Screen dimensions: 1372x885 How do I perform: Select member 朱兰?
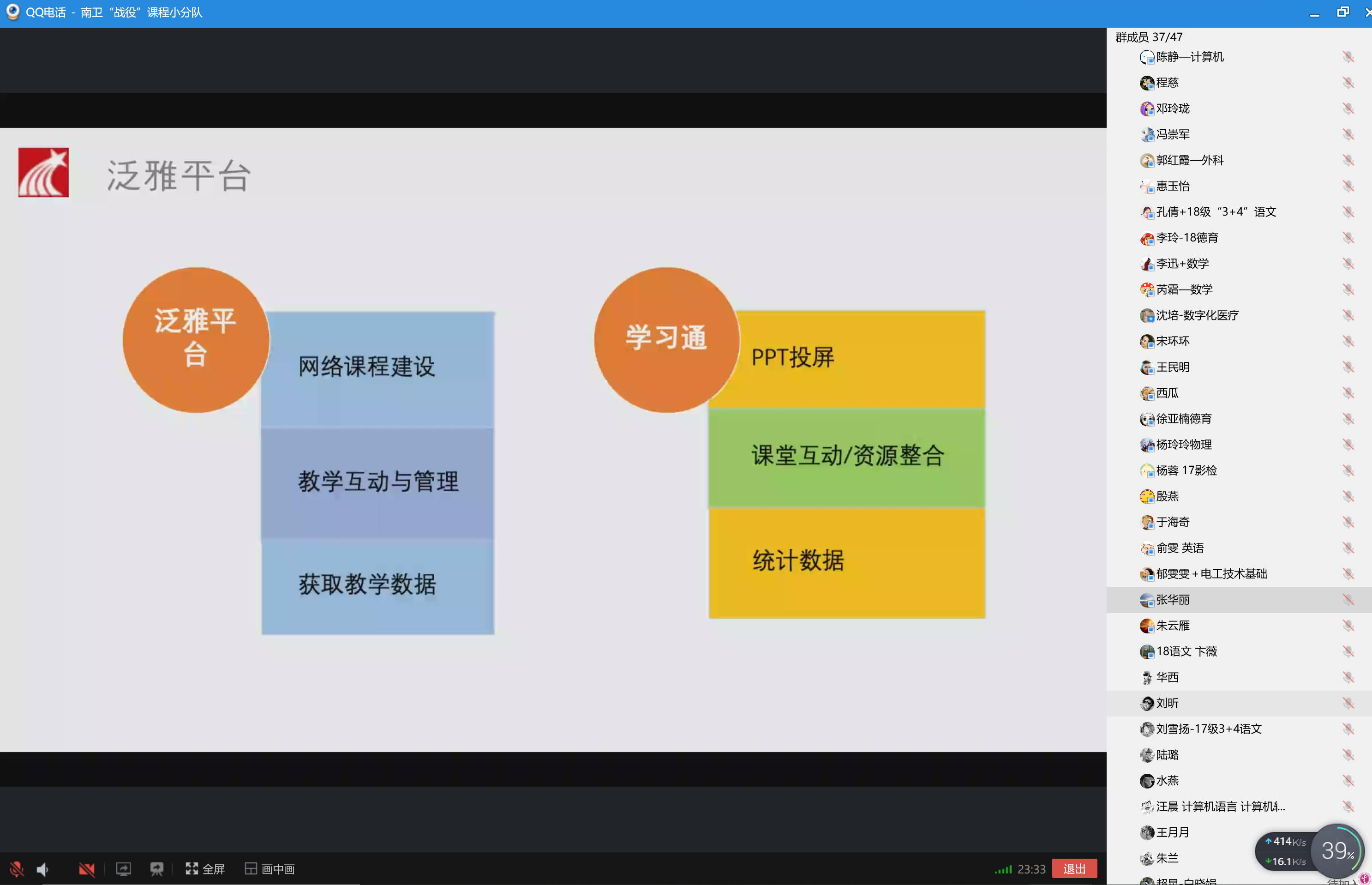pyautogui.click(x=1239, y=859)
